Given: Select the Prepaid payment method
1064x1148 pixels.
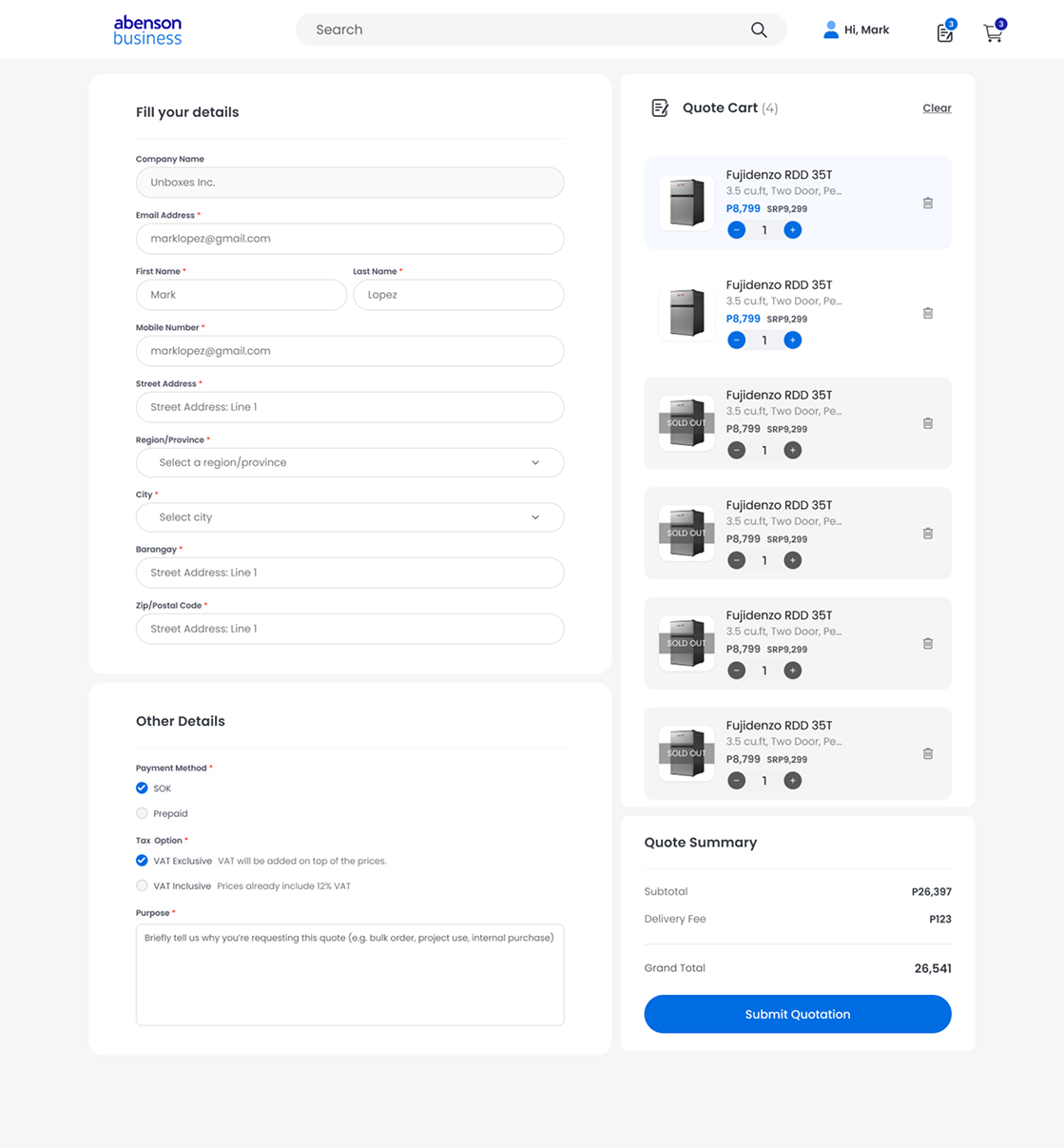Looking at the screenshot, I should [x=142, y=813].
